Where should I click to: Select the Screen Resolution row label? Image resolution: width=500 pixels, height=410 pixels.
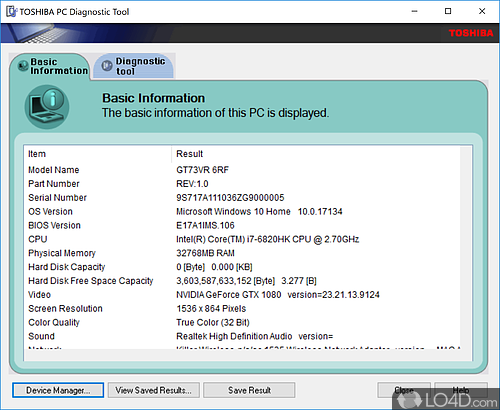[x=65, y=309]
